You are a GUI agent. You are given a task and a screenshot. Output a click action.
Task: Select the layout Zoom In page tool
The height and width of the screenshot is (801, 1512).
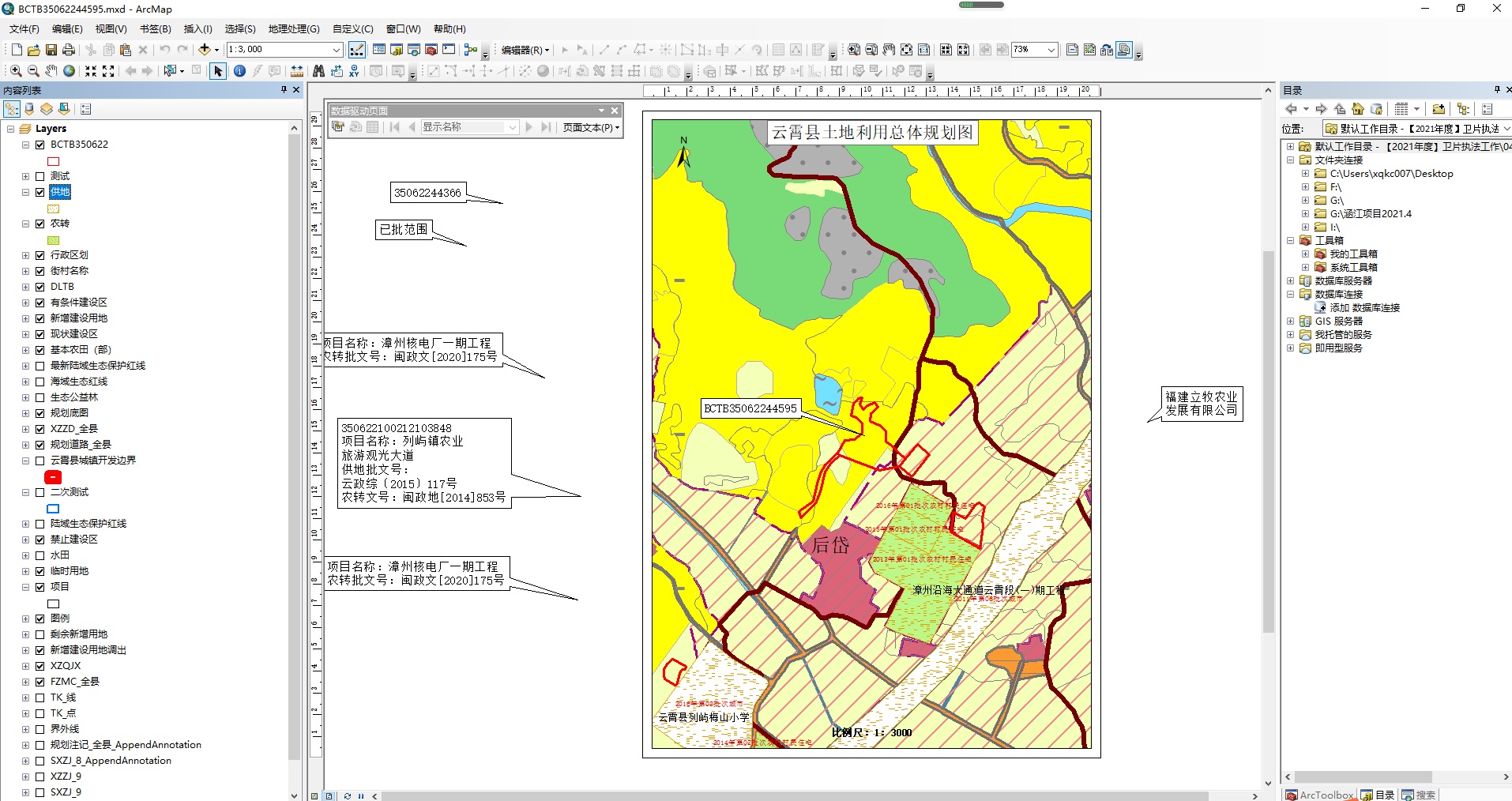click(854, 50)
